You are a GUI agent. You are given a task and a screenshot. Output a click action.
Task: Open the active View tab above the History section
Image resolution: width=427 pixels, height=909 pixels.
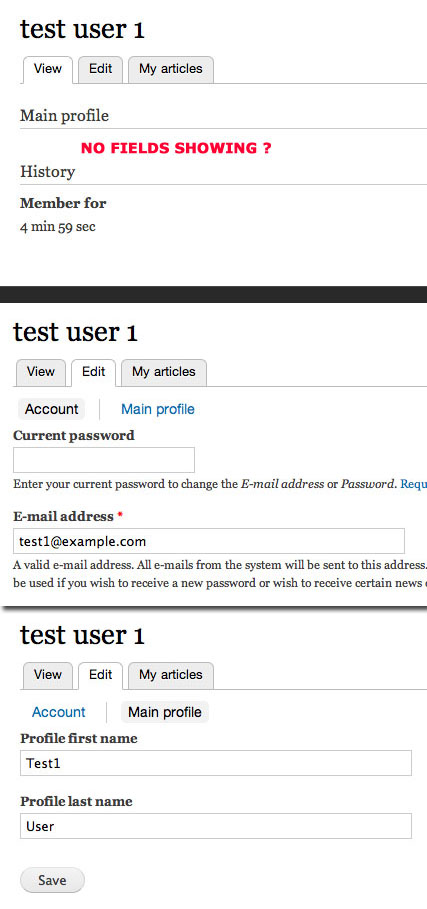coord(48,70)
